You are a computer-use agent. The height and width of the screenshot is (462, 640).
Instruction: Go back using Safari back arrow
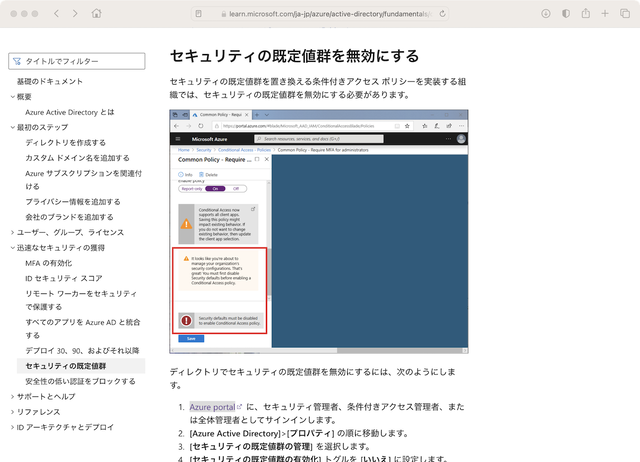click(56, 13)
